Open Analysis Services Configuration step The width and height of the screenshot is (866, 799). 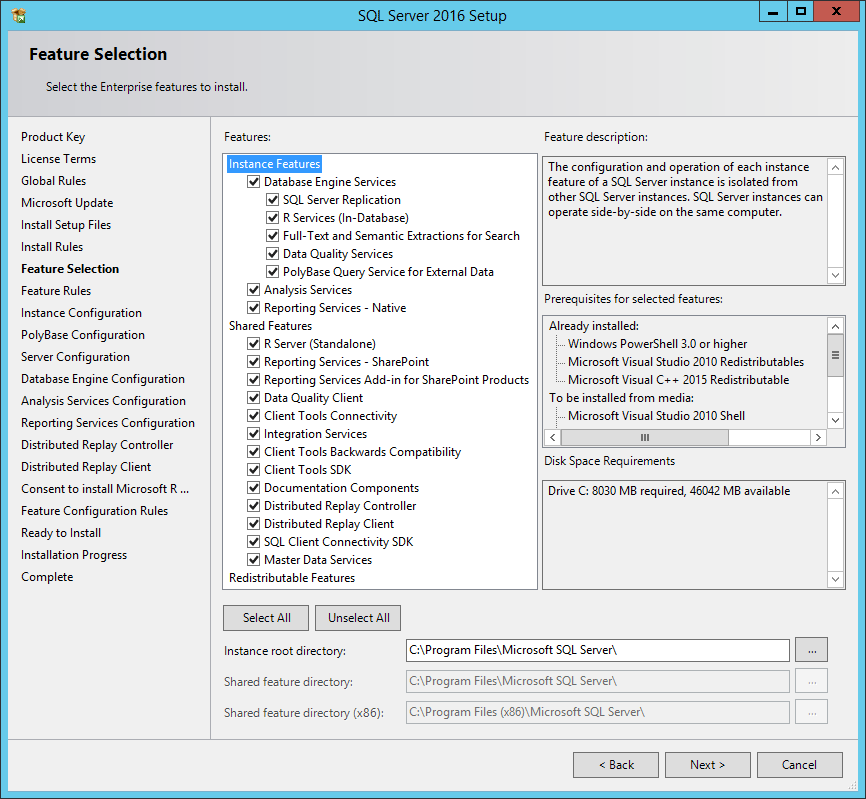103,401
